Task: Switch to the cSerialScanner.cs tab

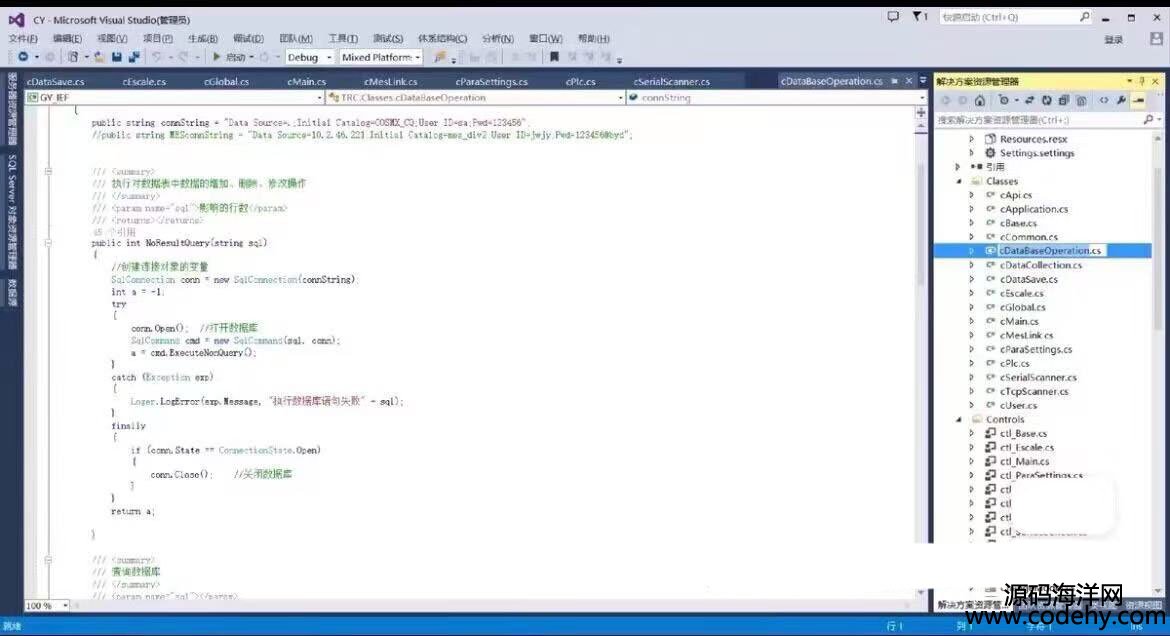Action: click(672, 81)
